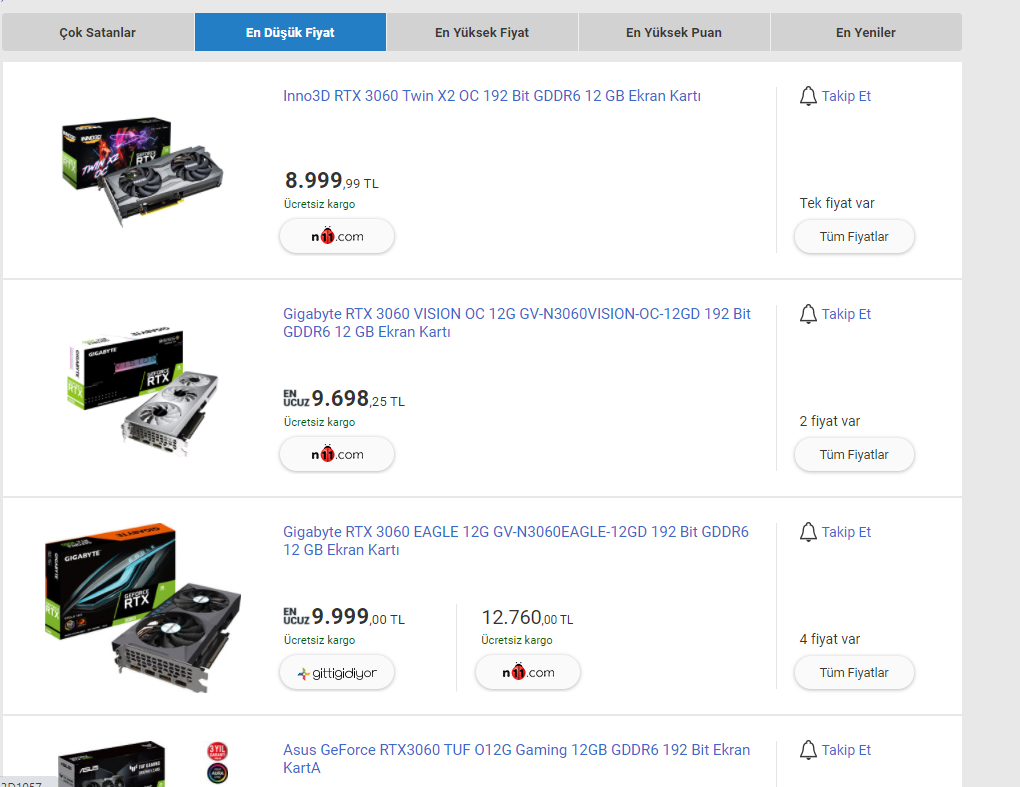Open n11.com store button for Inno3D card
1020x787 pixels.
tap(337, 236)
